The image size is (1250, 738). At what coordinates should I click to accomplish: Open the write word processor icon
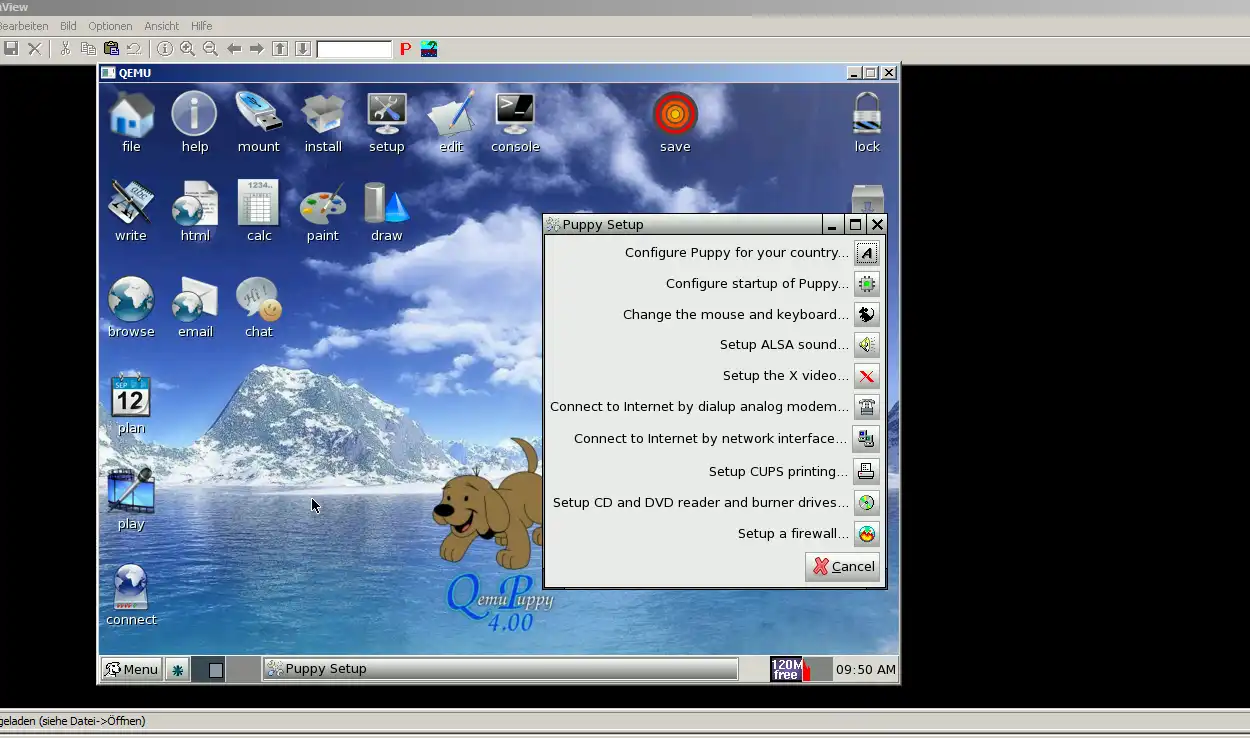click(131, 212)
